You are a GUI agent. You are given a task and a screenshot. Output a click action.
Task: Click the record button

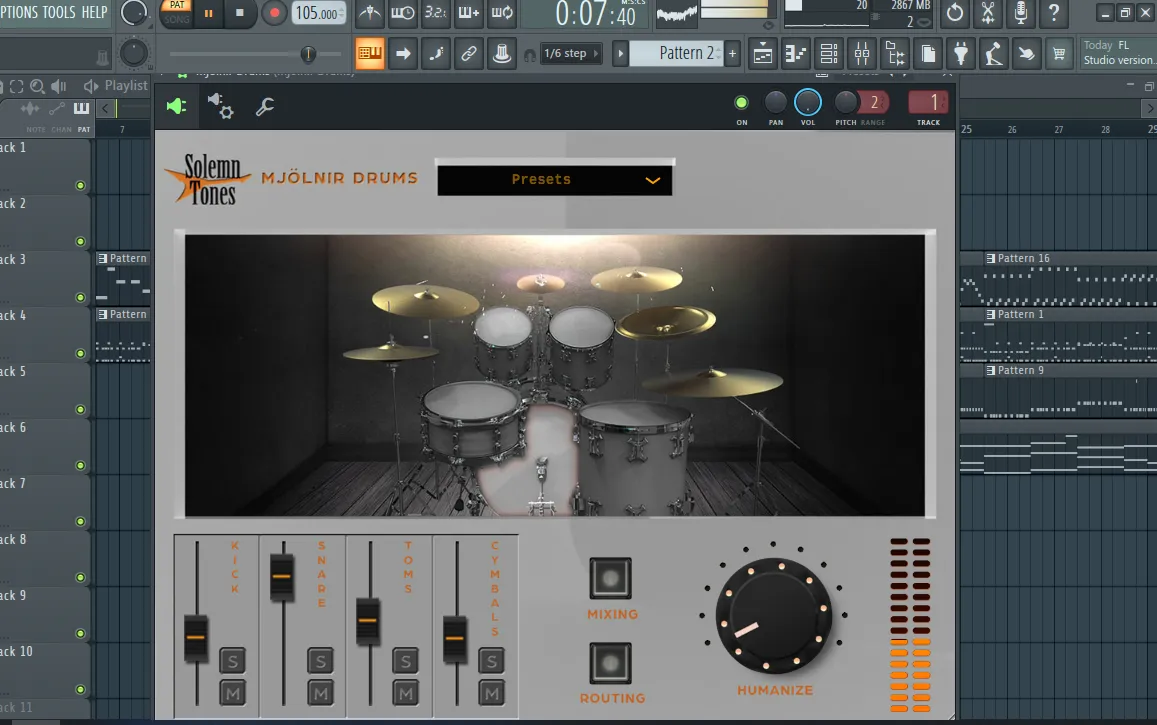point(274,13)
